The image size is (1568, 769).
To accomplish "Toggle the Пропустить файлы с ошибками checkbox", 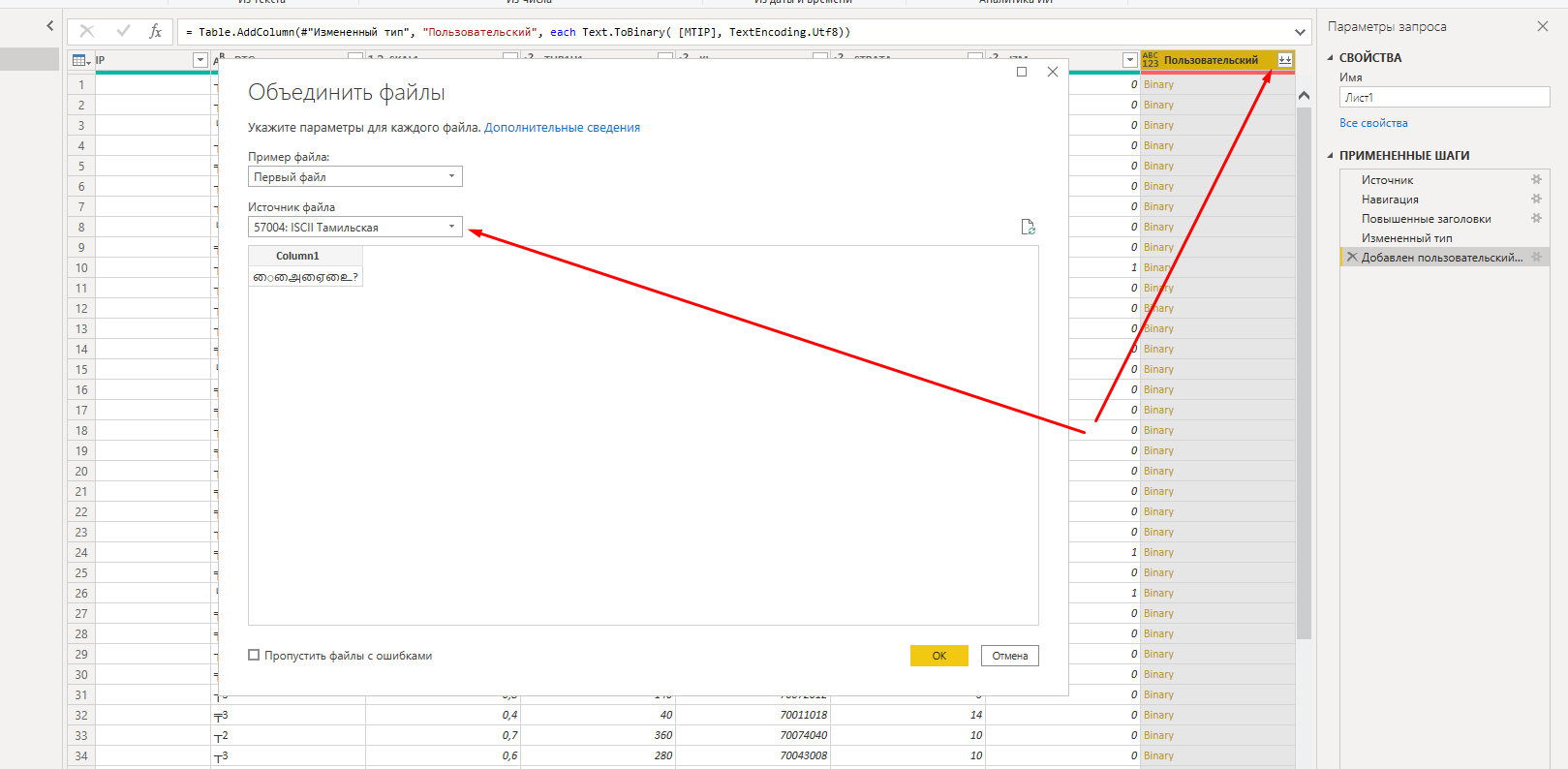I will click(254, 655).
